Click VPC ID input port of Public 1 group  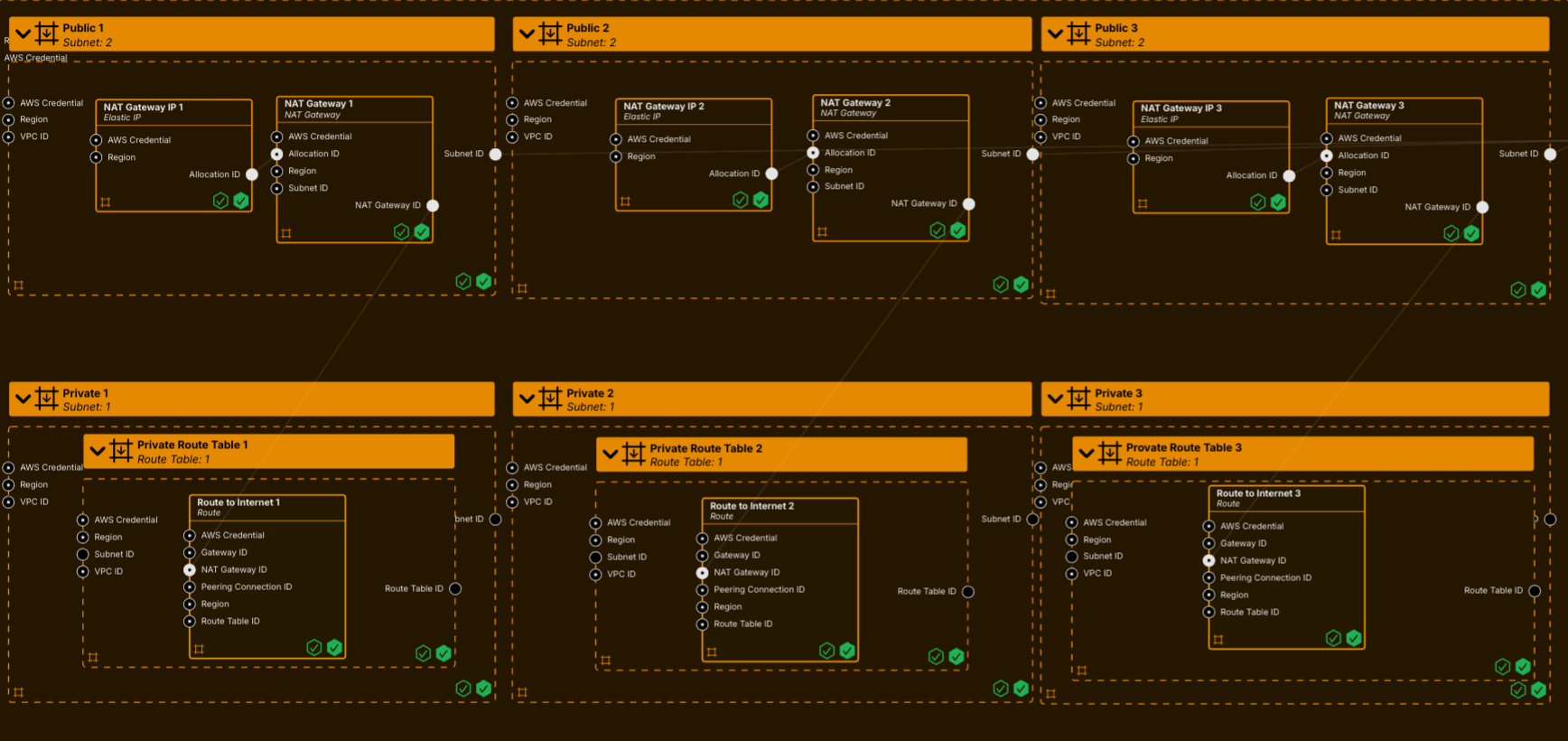tap(9, 137)
